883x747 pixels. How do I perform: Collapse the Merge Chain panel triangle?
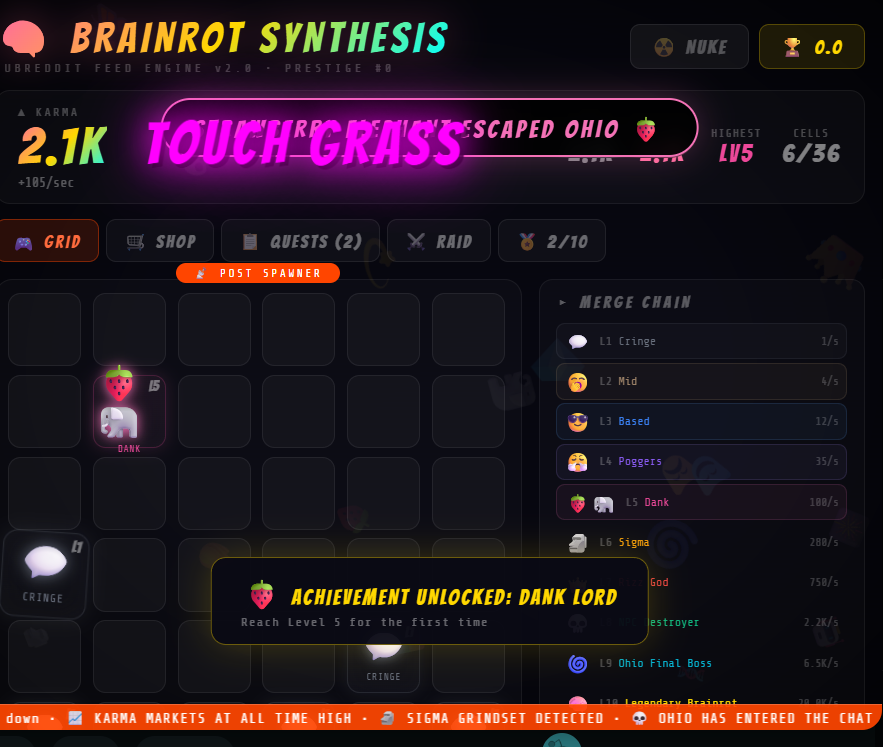562,303
